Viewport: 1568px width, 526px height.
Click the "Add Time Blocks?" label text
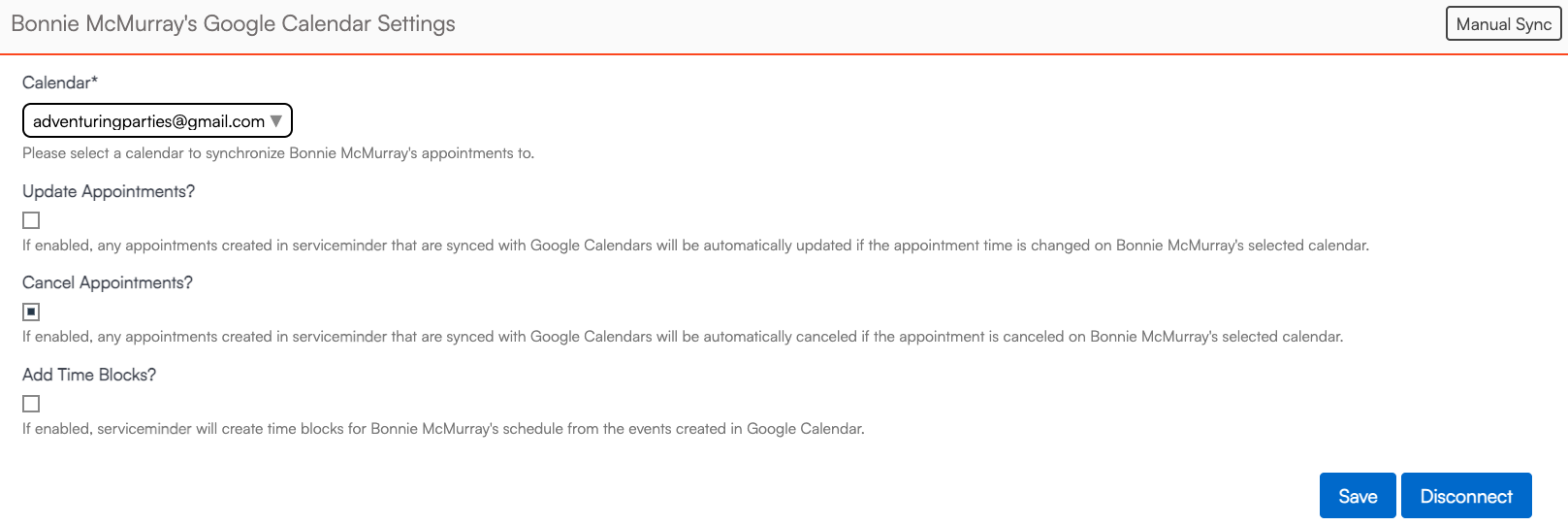[x=89, y=375]
